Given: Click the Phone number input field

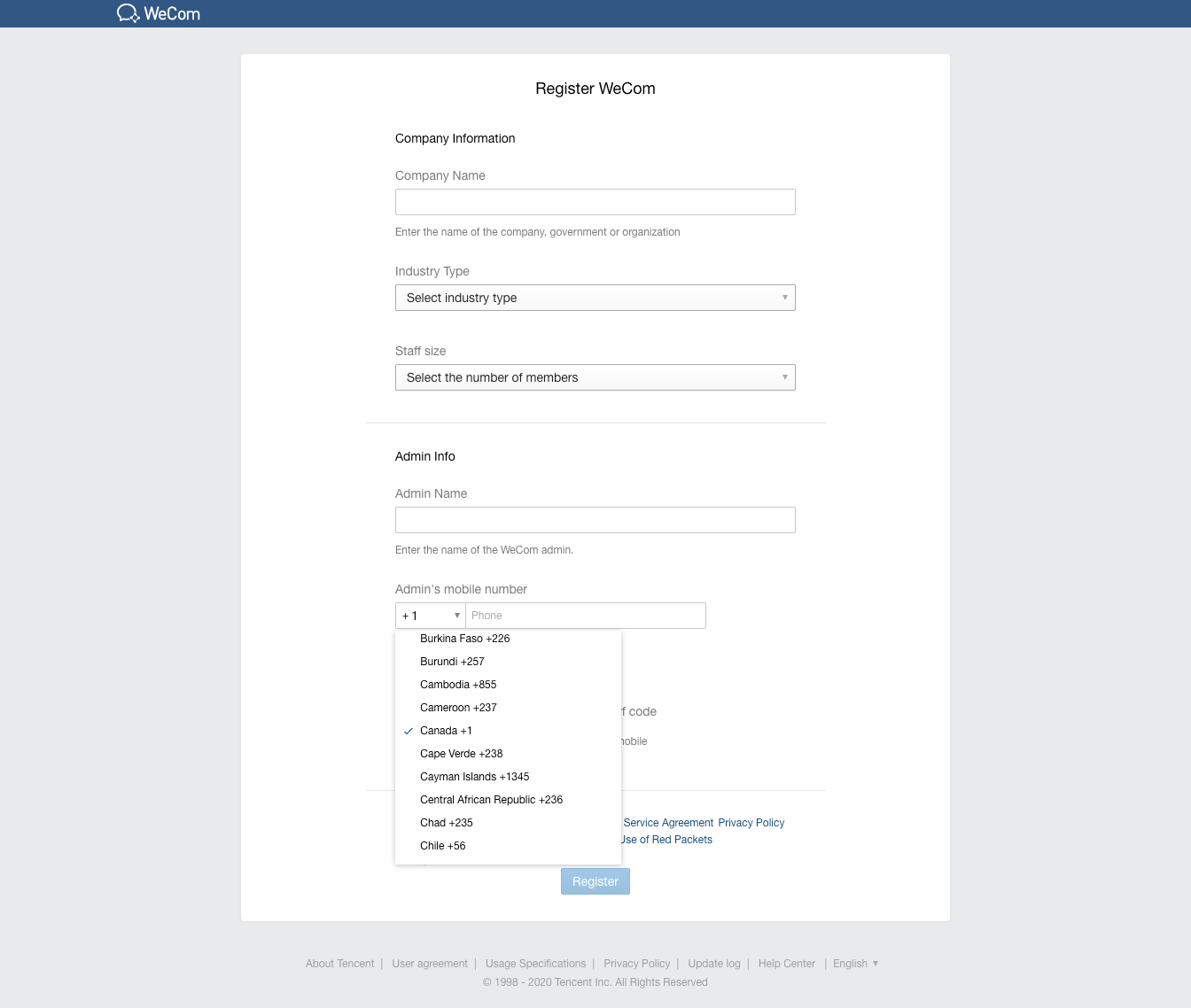Looking at the screenshot, I should tap(586, 616).
